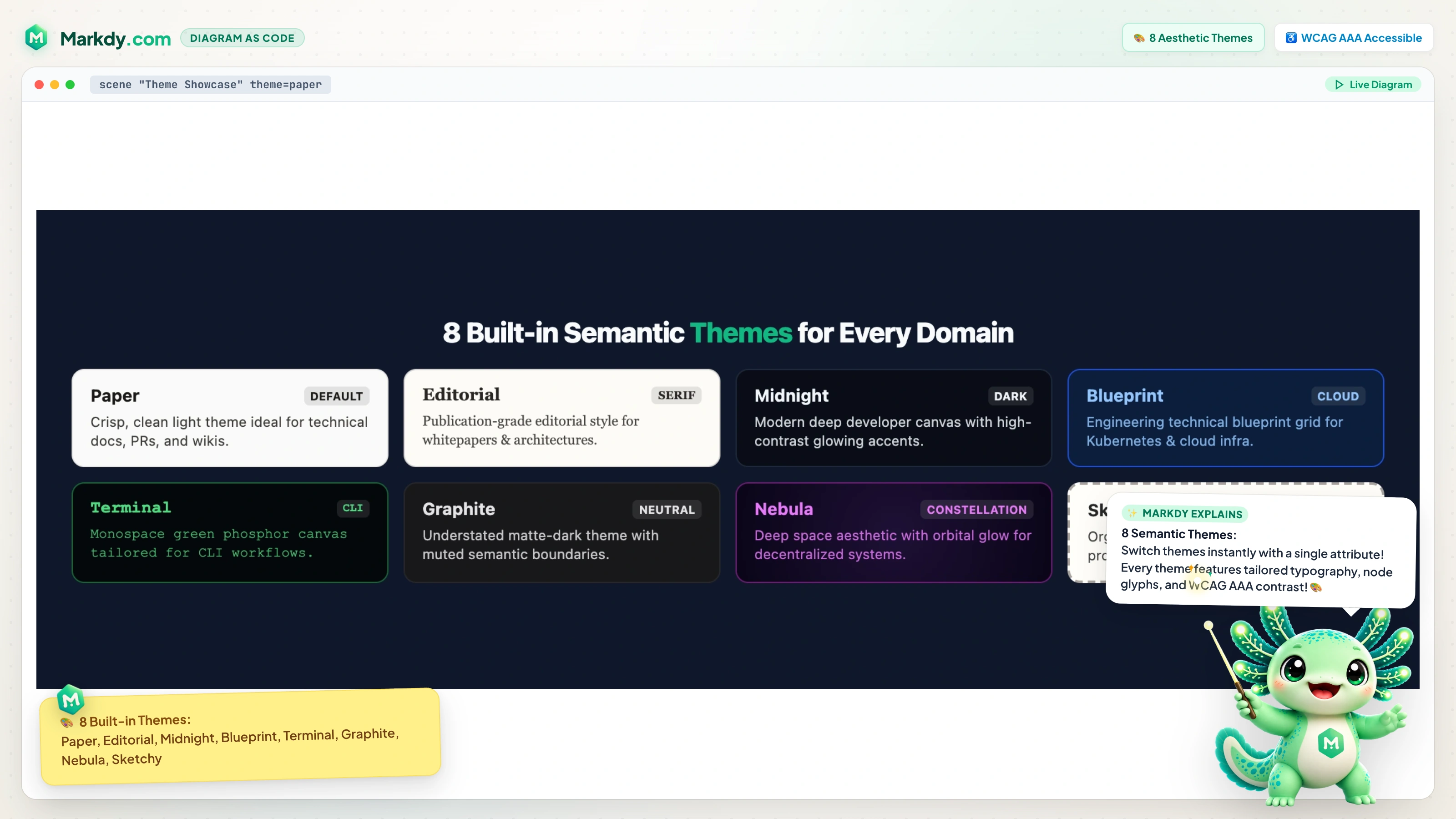Click the DEFAULT tag on Paper card
This screenshot has width=1456, height=819.
pos(336,396)
